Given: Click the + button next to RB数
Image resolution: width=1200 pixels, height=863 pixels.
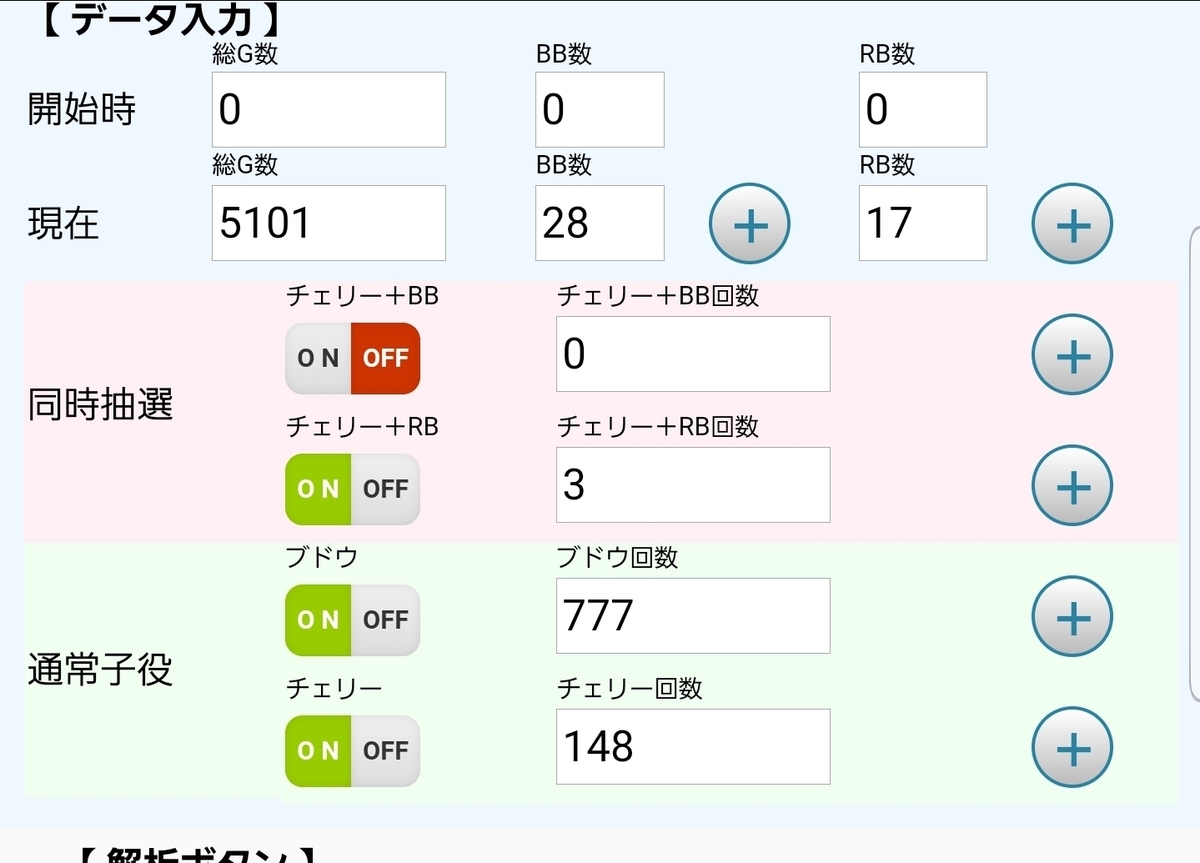Looking at the screenshot, I should (x=1072, y=225).
